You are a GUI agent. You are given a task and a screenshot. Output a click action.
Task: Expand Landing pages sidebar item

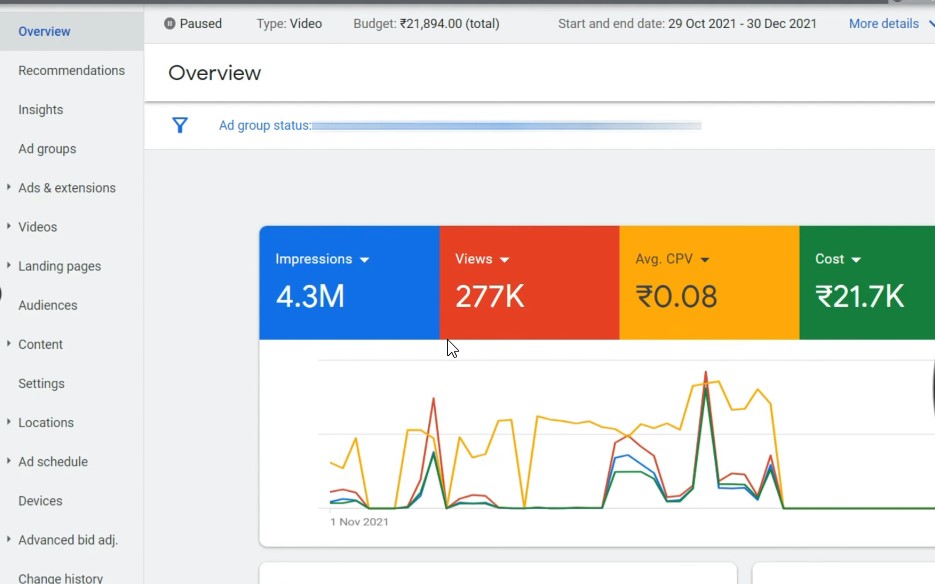[x=9, y=265]
